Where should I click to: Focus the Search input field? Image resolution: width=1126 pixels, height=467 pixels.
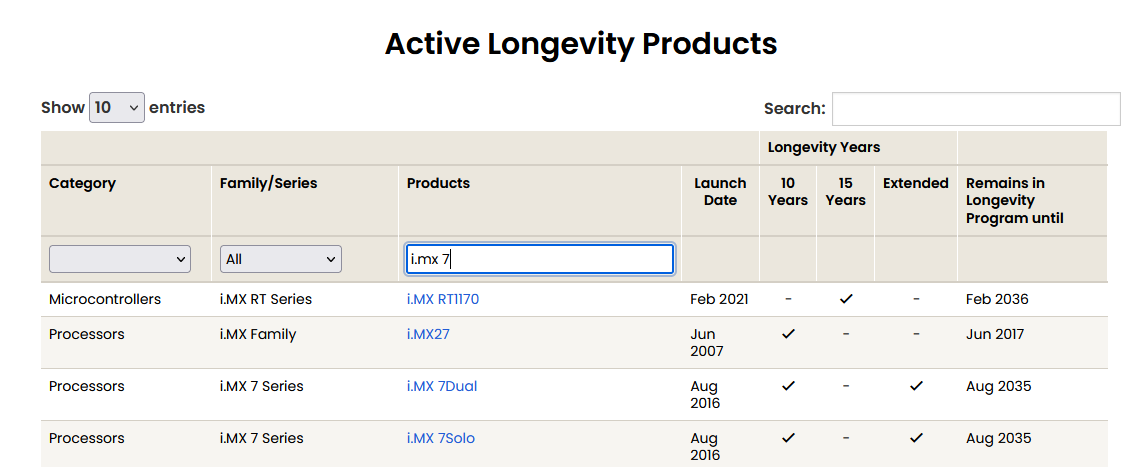pos(976,109)
